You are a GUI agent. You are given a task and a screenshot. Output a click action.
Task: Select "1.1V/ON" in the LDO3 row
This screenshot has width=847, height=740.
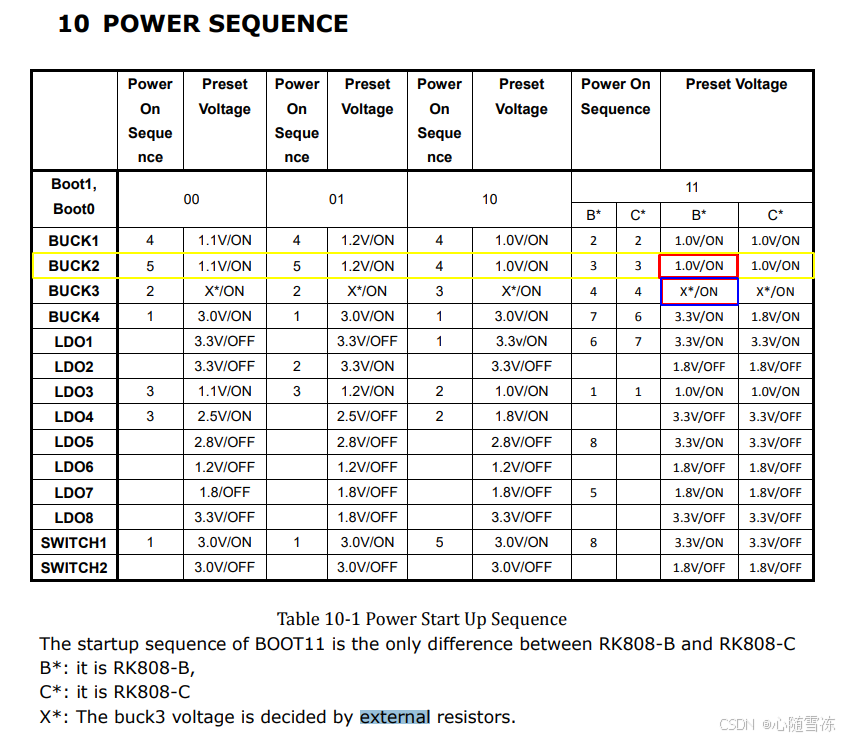point(225,391)
